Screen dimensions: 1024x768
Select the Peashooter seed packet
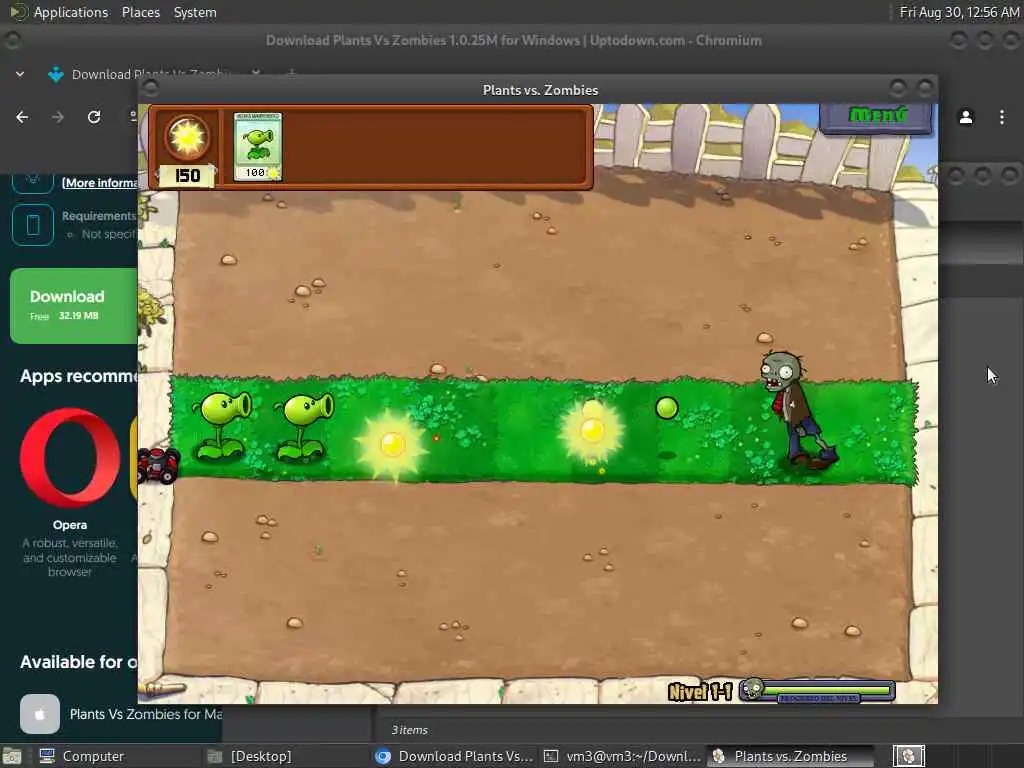tap(257, 146)
